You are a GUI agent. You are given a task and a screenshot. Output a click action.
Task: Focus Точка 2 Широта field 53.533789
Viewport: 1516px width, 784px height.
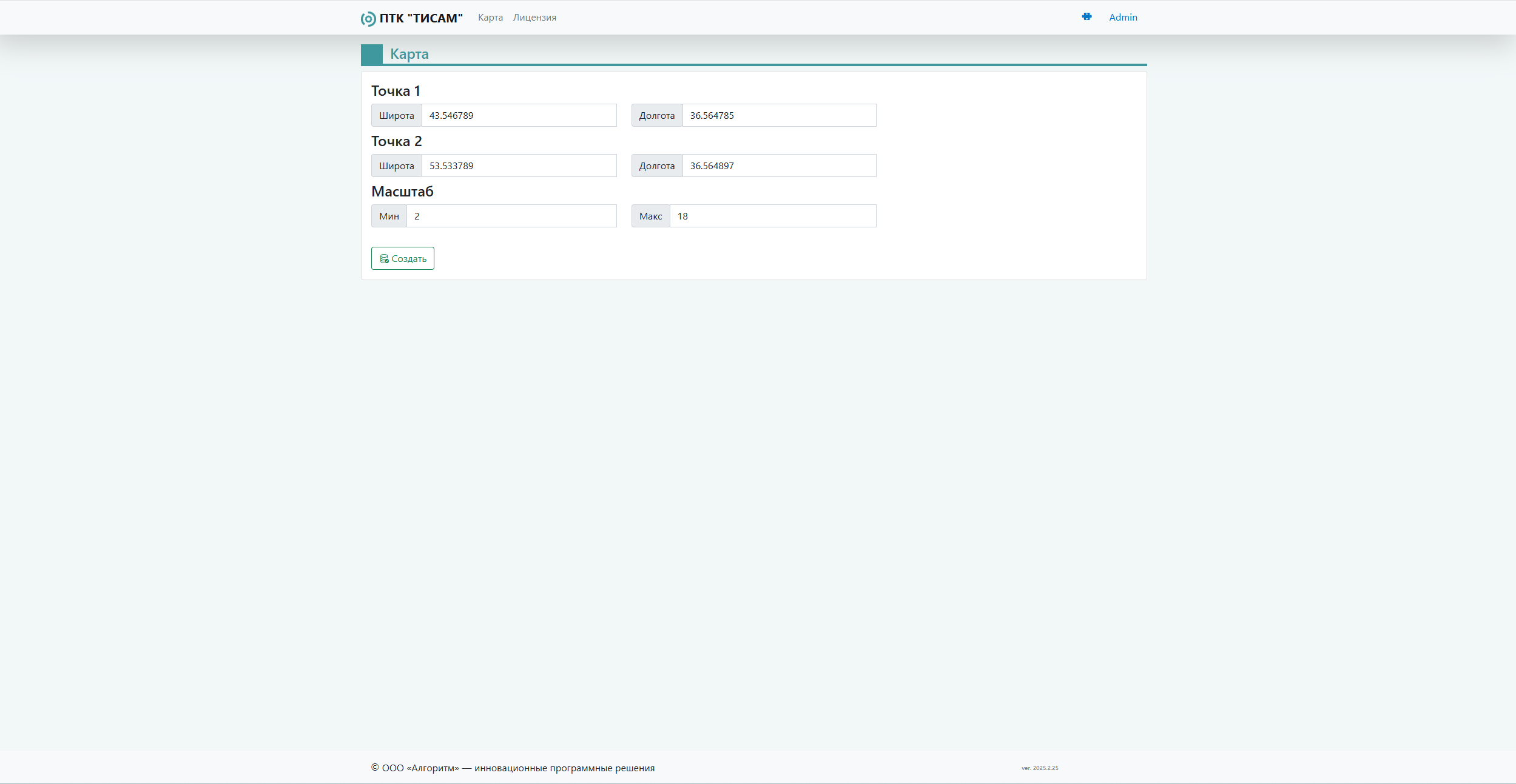tap(519, 166)
